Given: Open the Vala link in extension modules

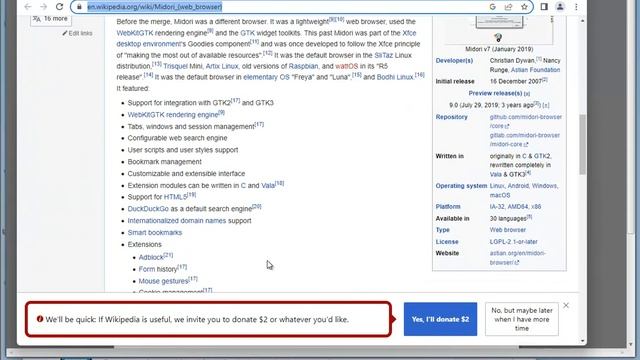Looking at the screenshot, I should tap(268, 186).
